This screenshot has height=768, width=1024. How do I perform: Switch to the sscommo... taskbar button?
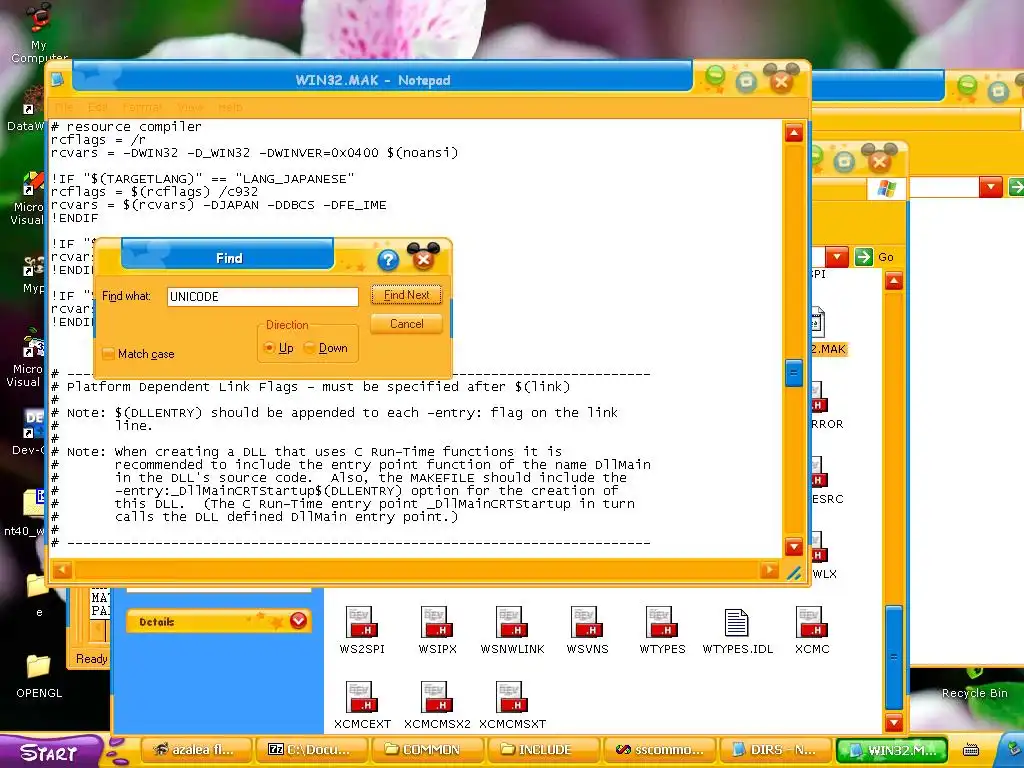click(658, 750)
